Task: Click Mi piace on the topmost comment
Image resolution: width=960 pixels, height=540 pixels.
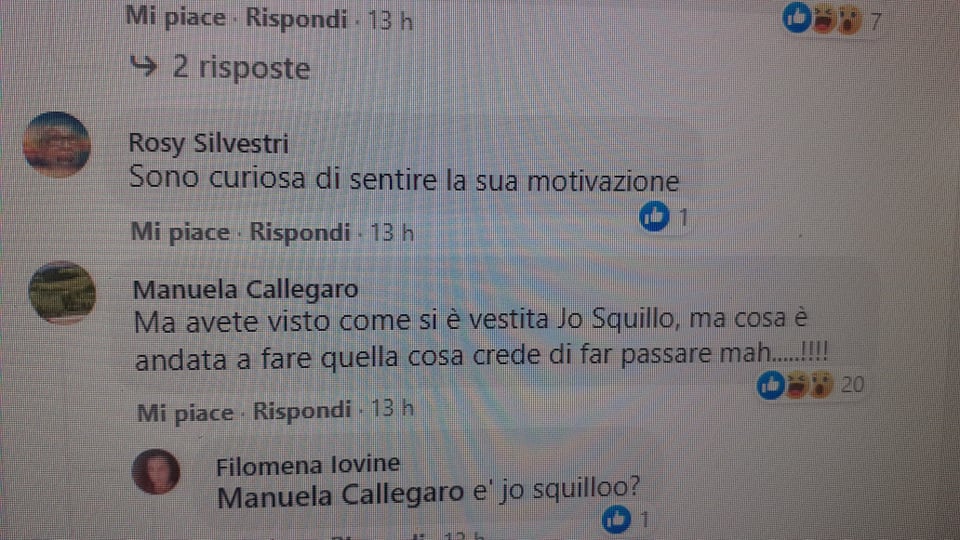Action: pyautogui.click(x=175, y=17)
